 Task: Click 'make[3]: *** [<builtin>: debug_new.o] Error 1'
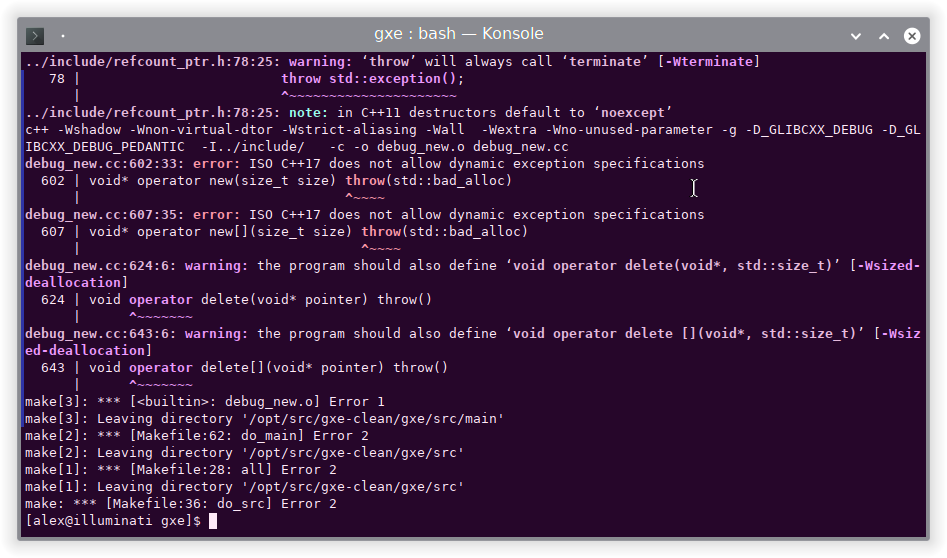coord(205,402)
